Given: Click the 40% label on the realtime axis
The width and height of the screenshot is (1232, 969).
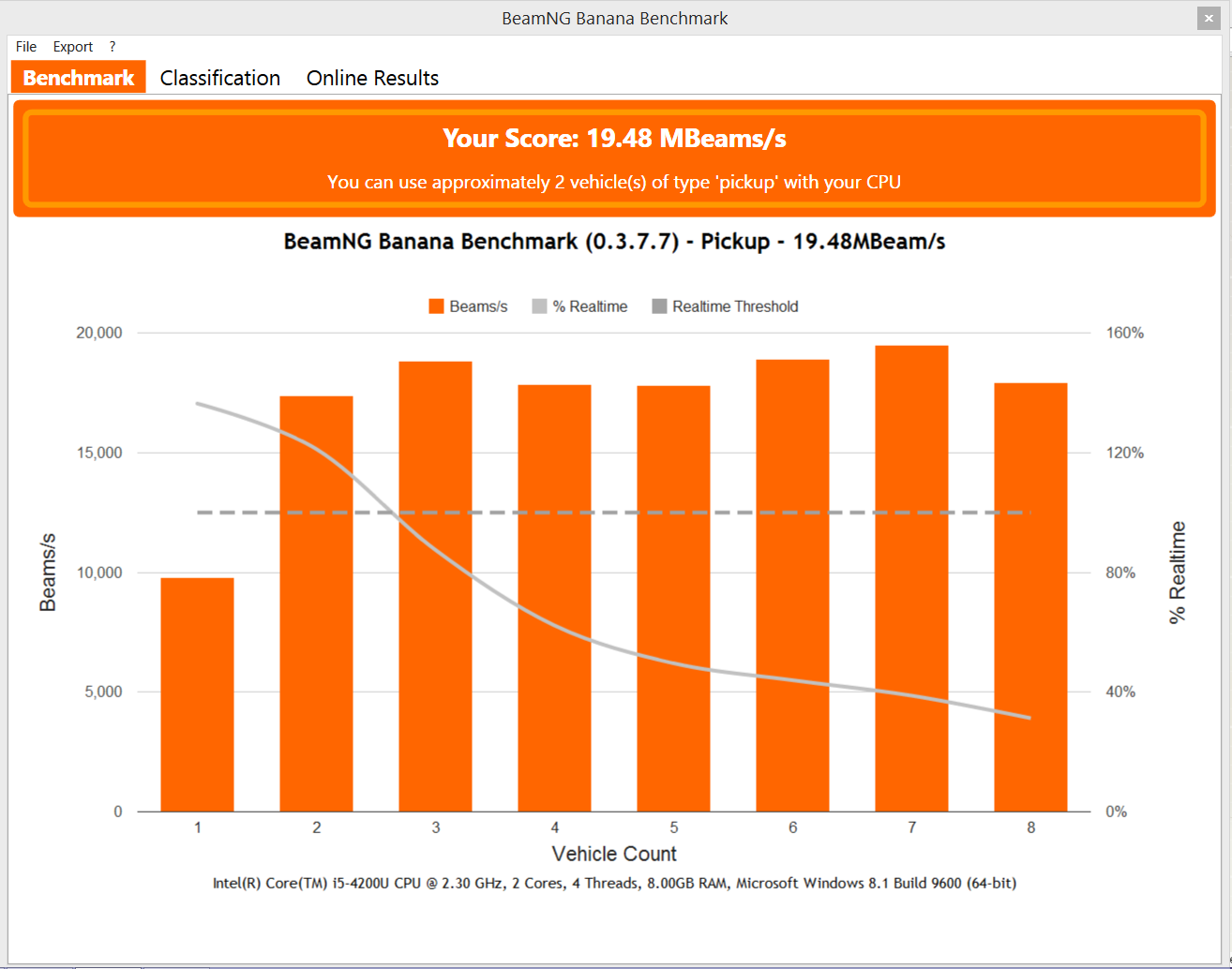Looking at the screenshot, I should 1120,692.
